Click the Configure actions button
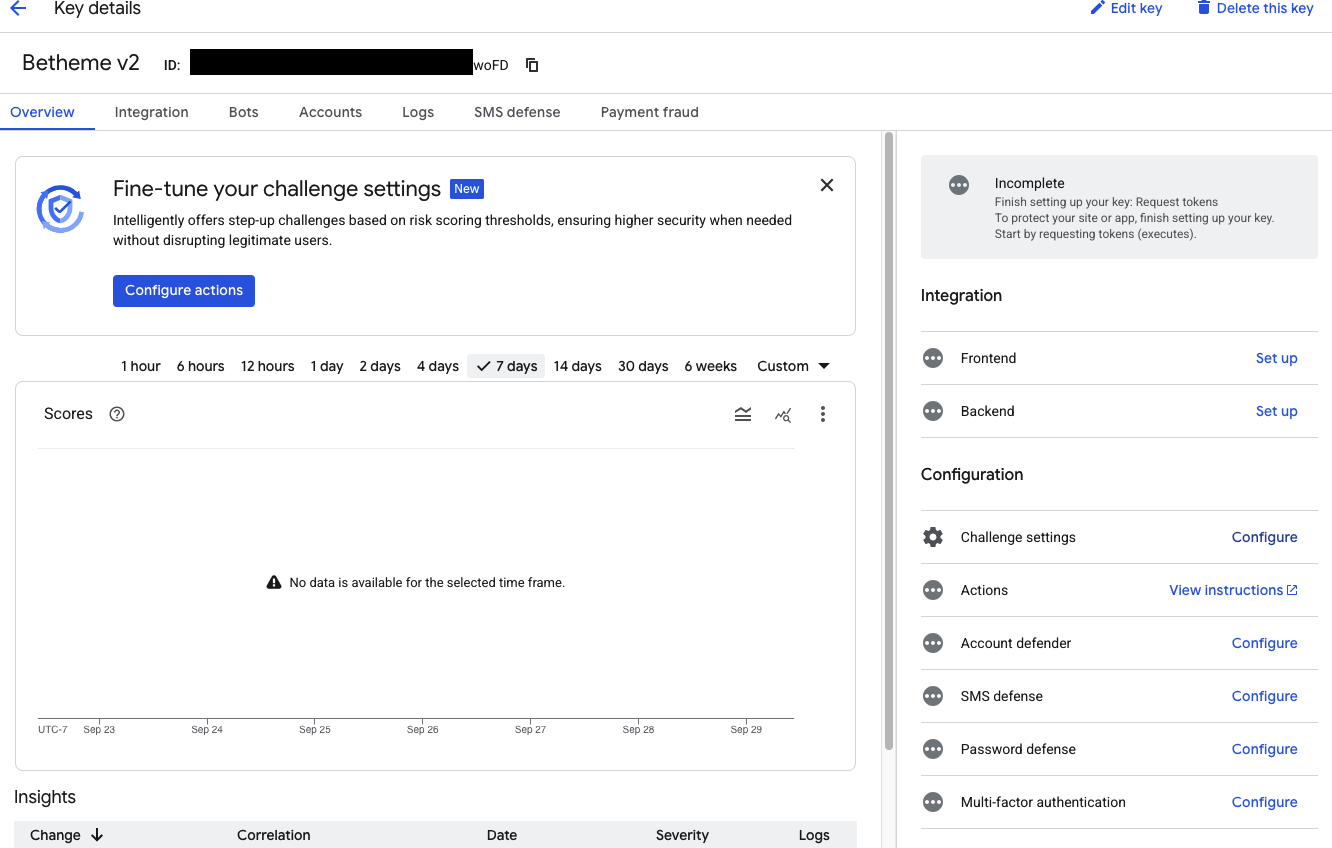 (x=184, y=291)
